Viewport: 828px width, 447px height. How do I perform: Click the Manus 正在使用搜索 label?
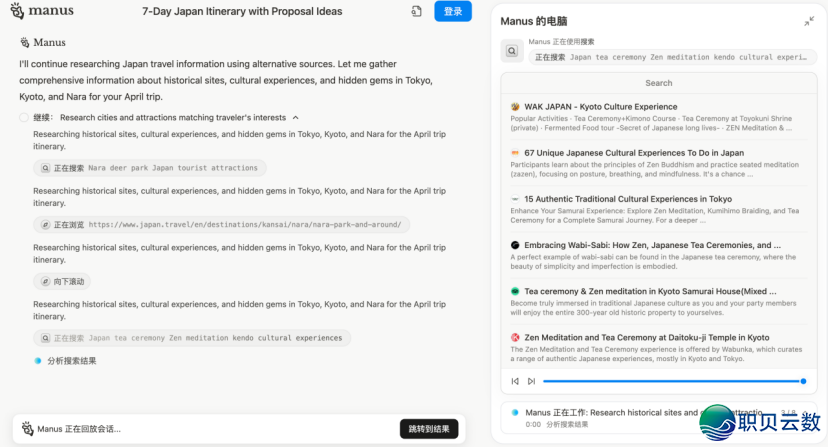point(561,42)
